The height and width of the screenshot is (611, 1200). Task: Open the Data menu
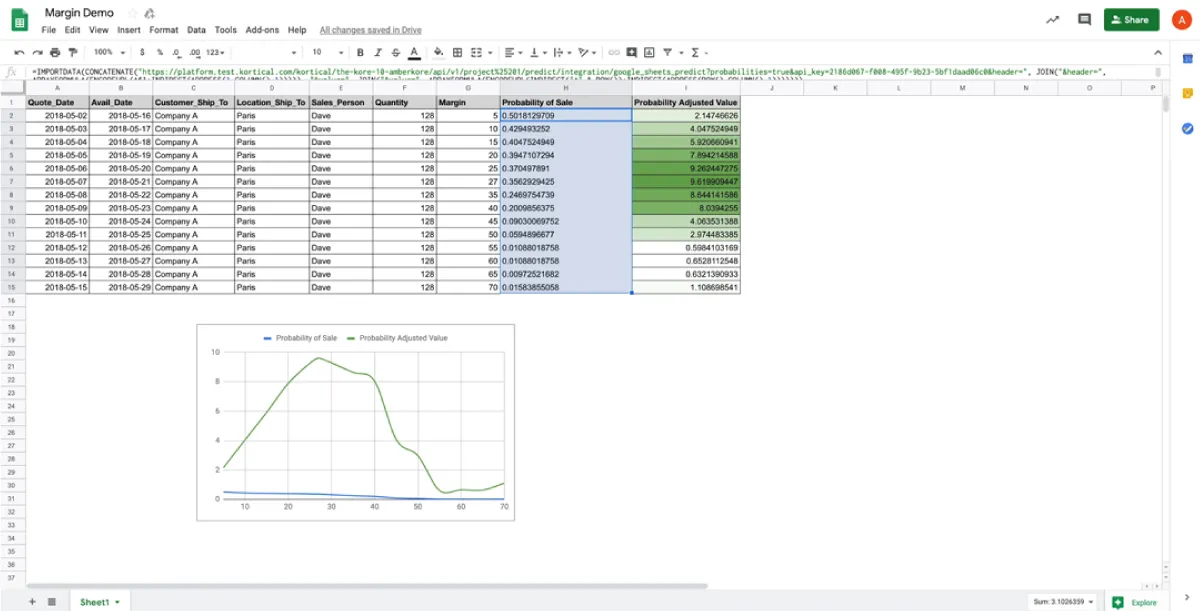(197, 30)
